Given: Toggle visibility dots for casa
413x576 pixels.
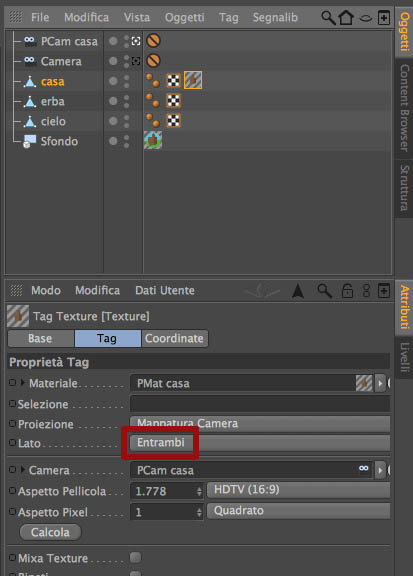Looking at the screenshot, I should point(126,81).
